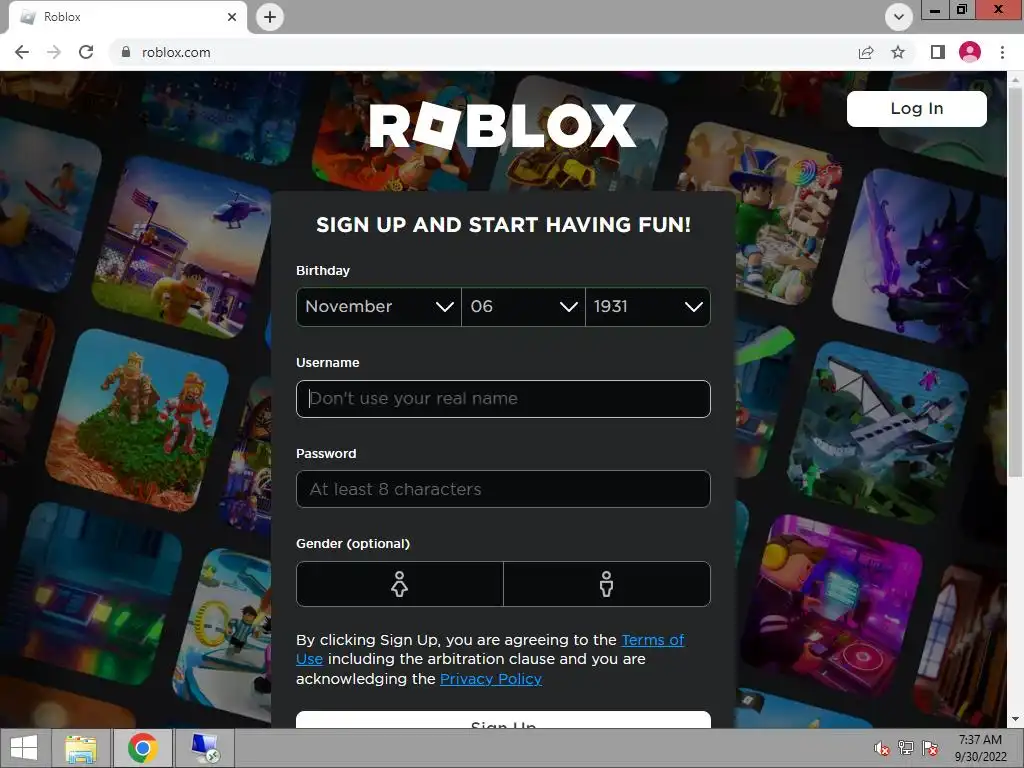Open the birthday month dropdown
Screen dimensions: 1024x768
pos(379,306)
